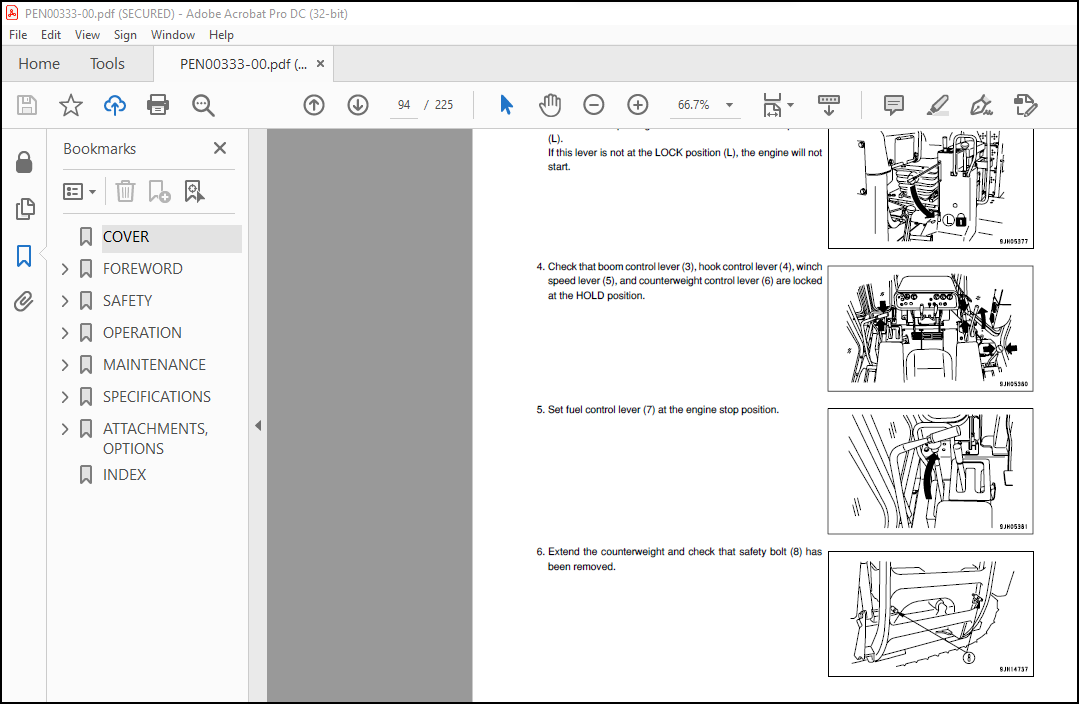Click the fuel control lever illustration
This screenshot has width=1079, height=704.
pos(930,471)
